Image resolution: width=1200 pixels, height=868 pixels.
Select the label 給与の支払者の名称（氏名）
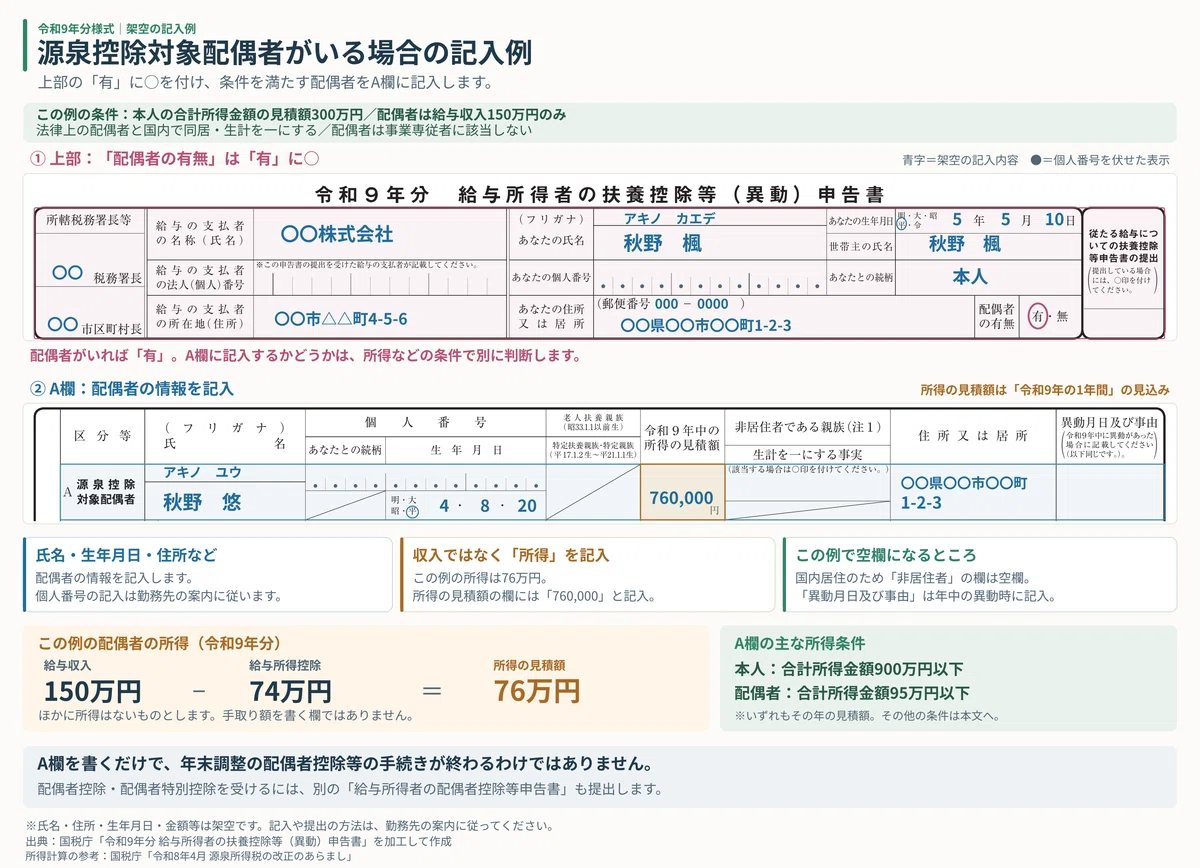pyautogui.click(x=200, y=234)
